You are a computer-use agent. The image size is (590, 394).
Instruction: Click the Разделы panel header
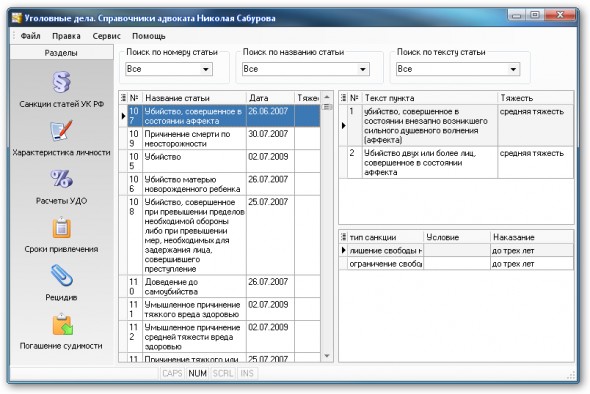[61, 53]
